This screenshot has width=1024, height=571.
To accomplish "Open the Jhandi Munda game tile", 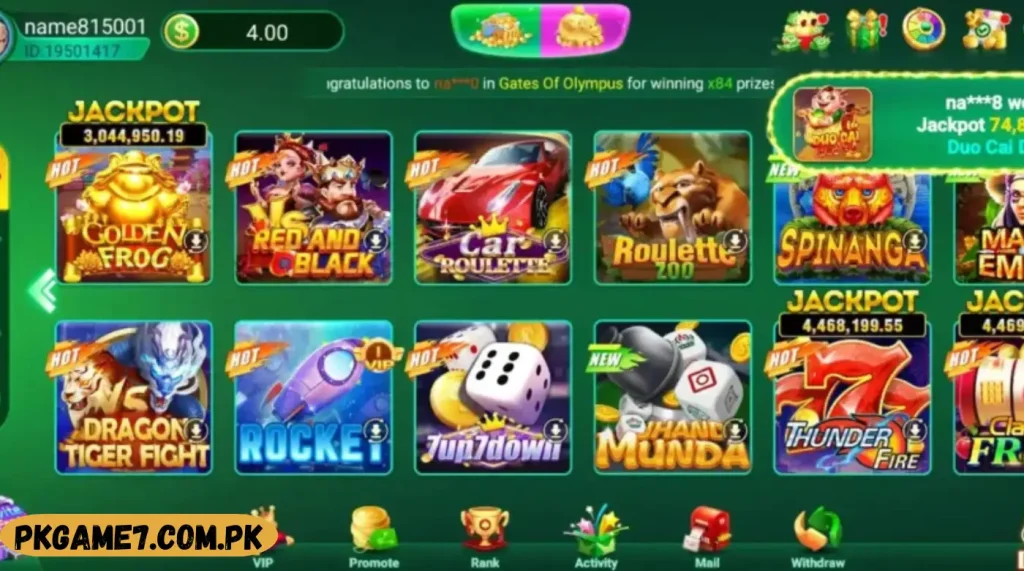I will pyautogui.click(x=673, y=397).
